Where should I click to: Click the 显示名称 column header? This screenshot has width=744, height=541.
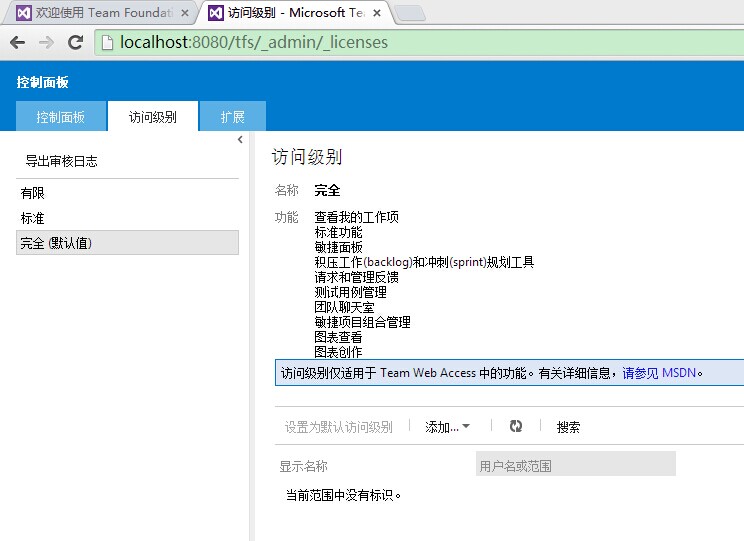tap(304, 466)
